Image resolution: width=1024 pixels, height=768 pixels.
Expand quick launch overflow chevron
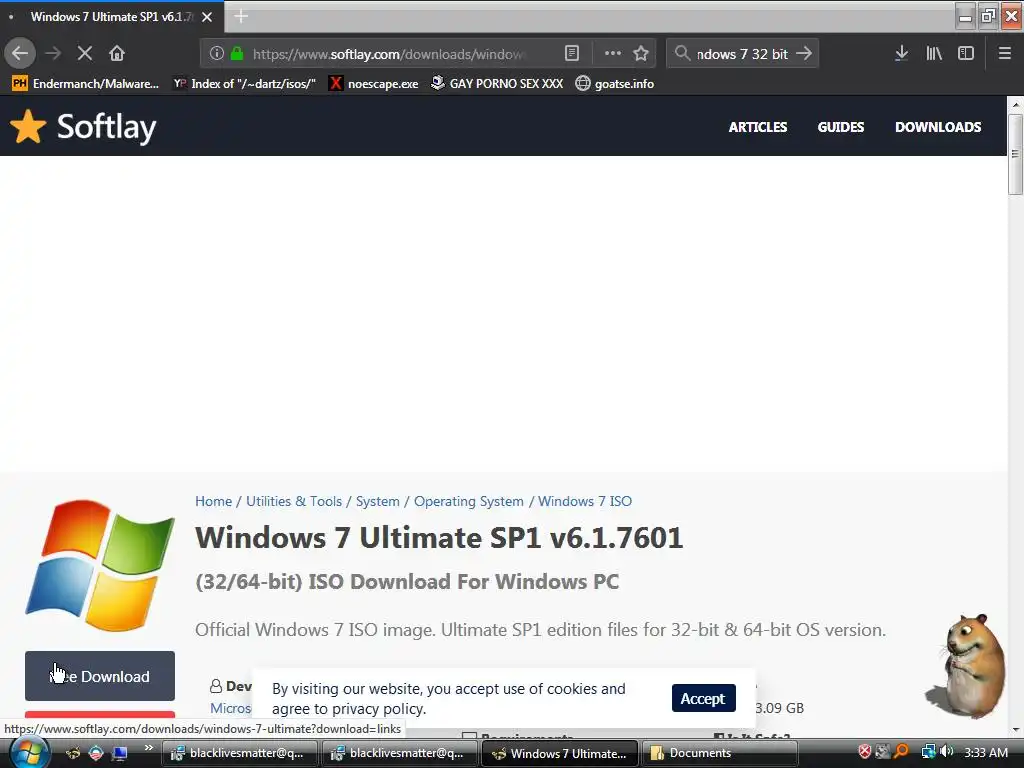tap(149, 747)
